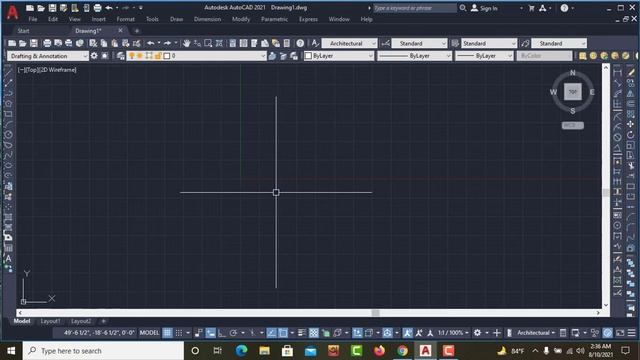
Task: Toggle Polar tracking in the status bar
Action: 233,333
